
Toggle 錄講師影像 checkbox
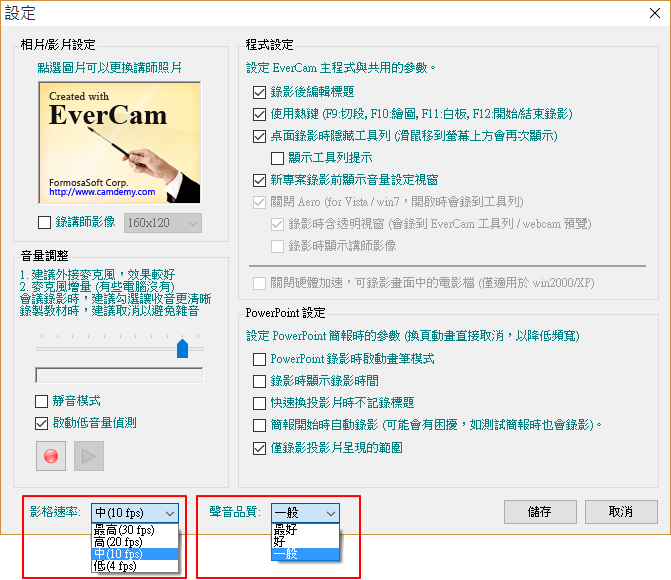point(45,223)
